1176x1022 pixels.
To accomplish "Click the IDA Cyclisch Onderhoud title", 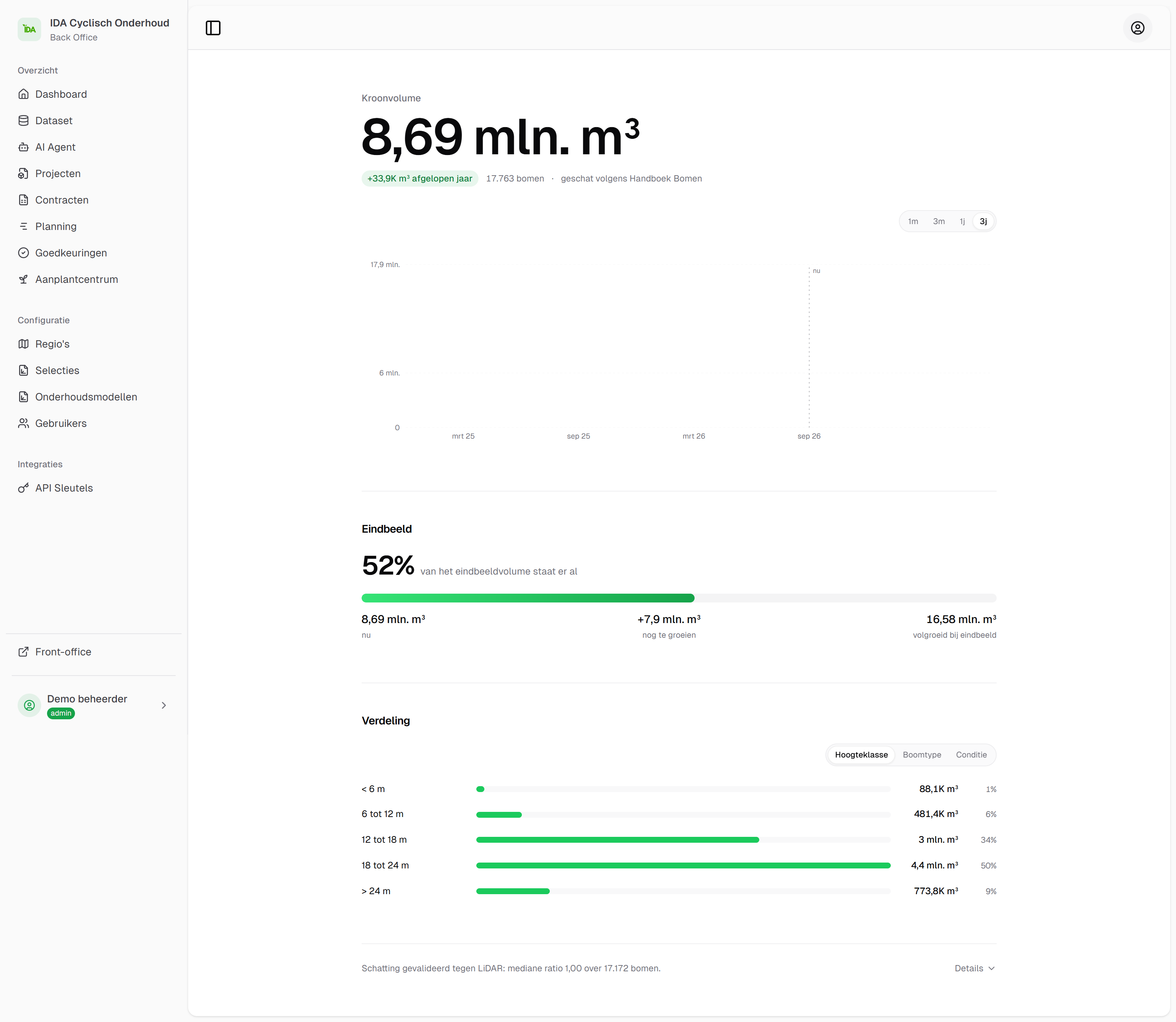I will (110, 23).
